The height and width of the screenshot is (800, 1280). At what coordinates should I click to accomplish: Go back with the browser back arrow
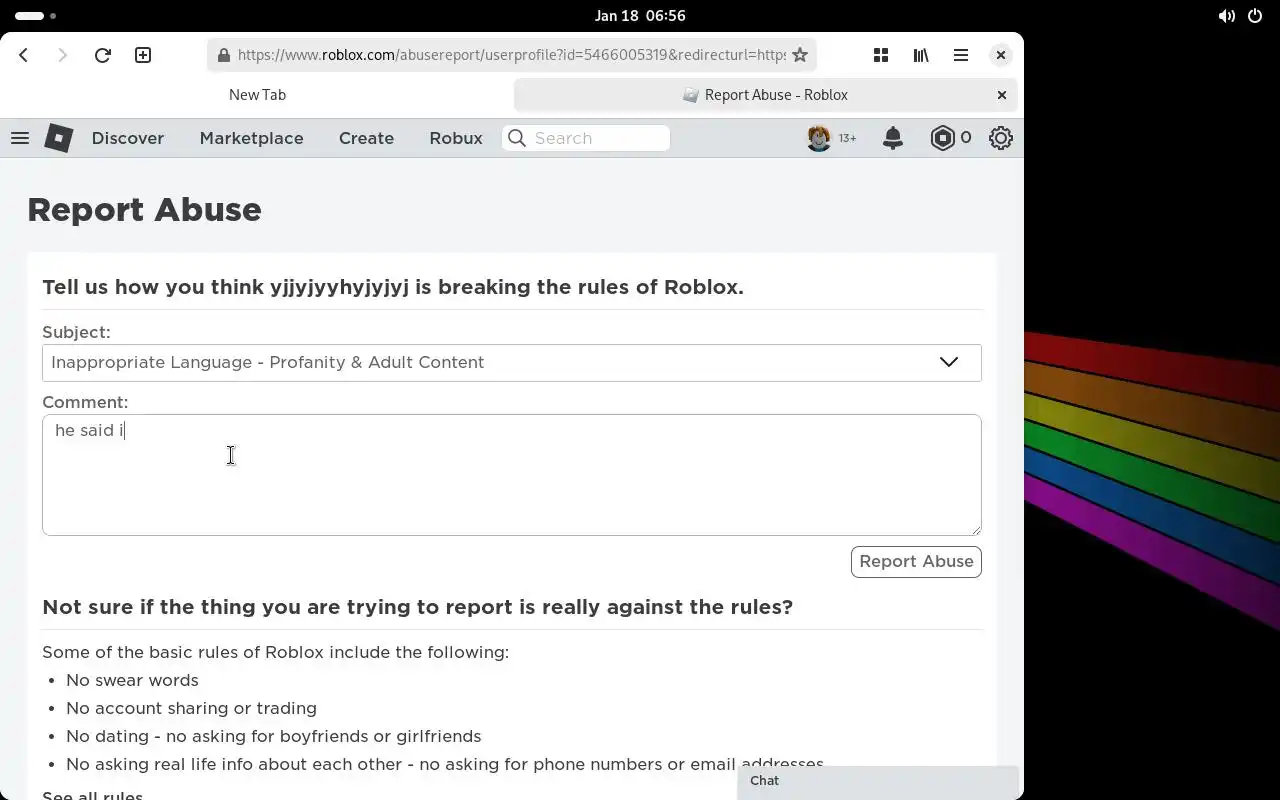(x=24, y=55)
